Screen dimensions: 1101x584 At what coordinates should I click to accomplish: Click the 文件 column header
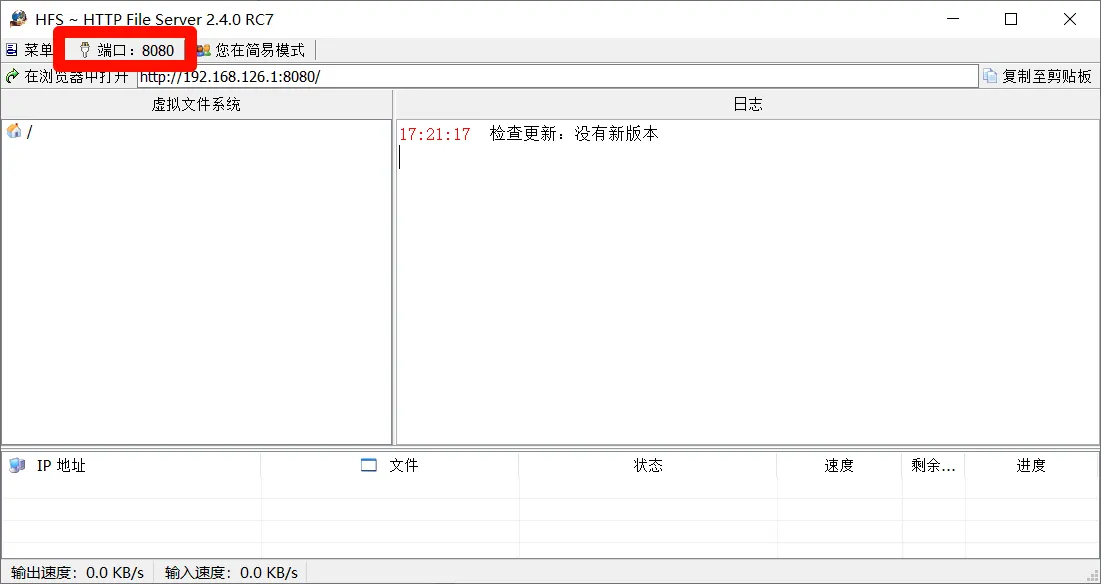pyautogui.click(x=390, y=465)
